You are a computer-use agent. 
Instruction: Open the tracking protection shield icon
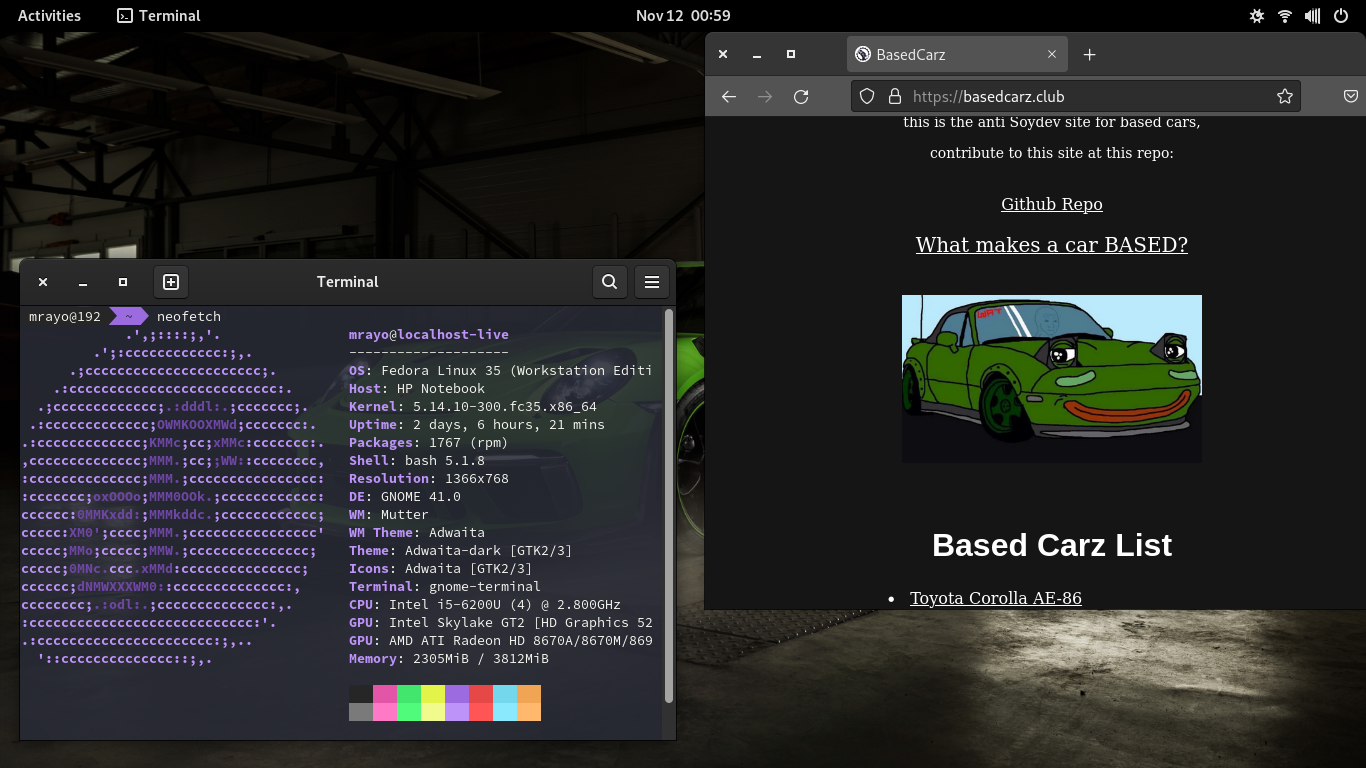coord(867,97)
